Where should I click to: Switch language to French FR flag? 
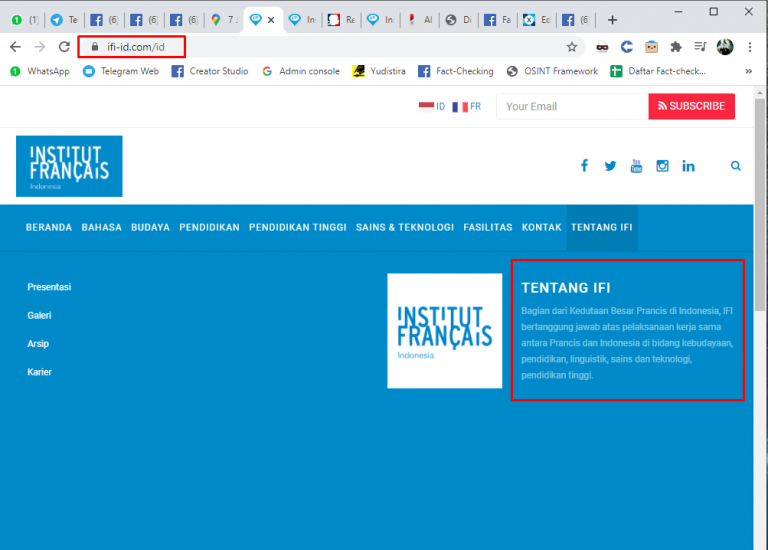click(x=466, y=106)
